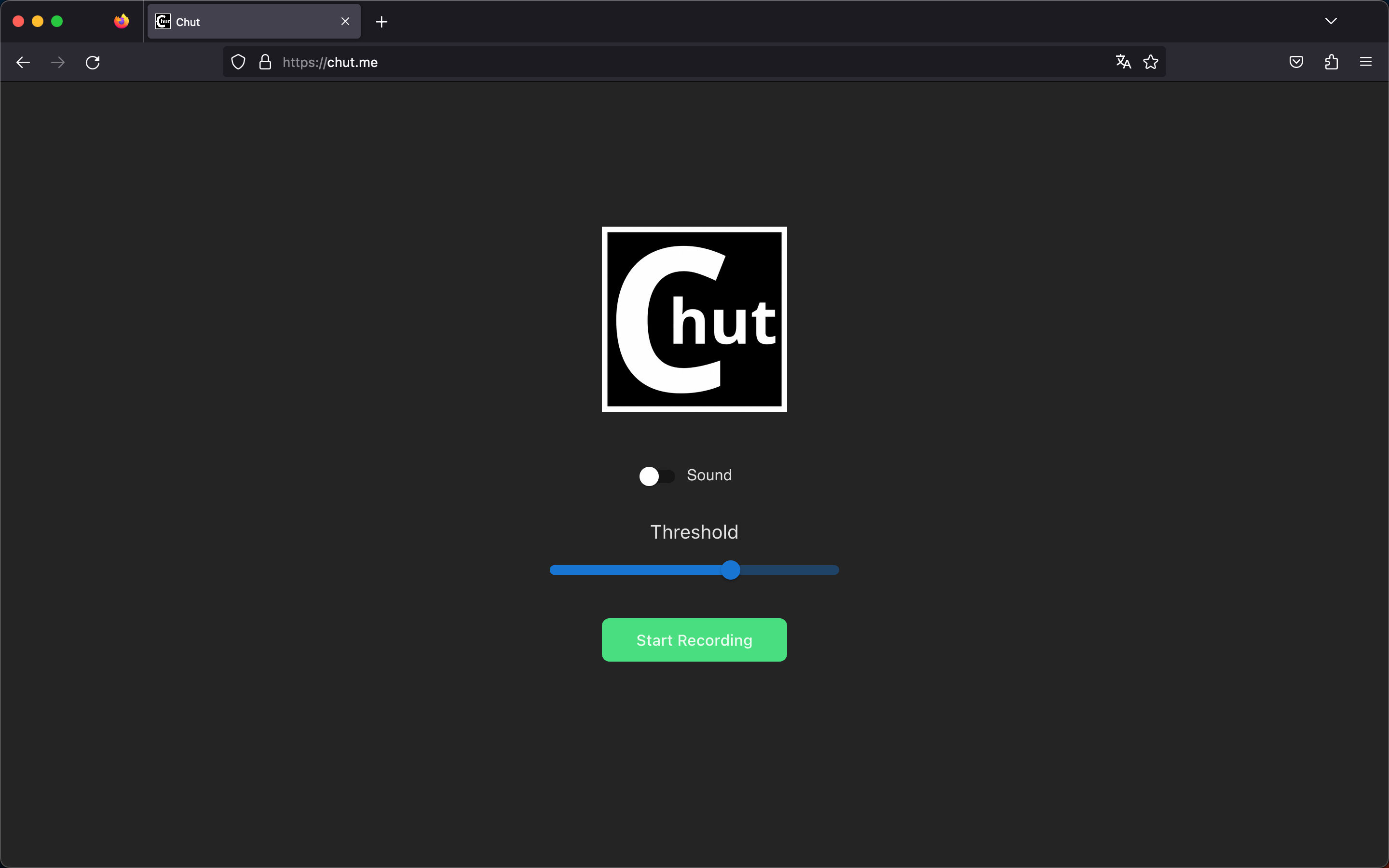
Task: Open the tracking protection shield icon
Action: pos(238,62)
